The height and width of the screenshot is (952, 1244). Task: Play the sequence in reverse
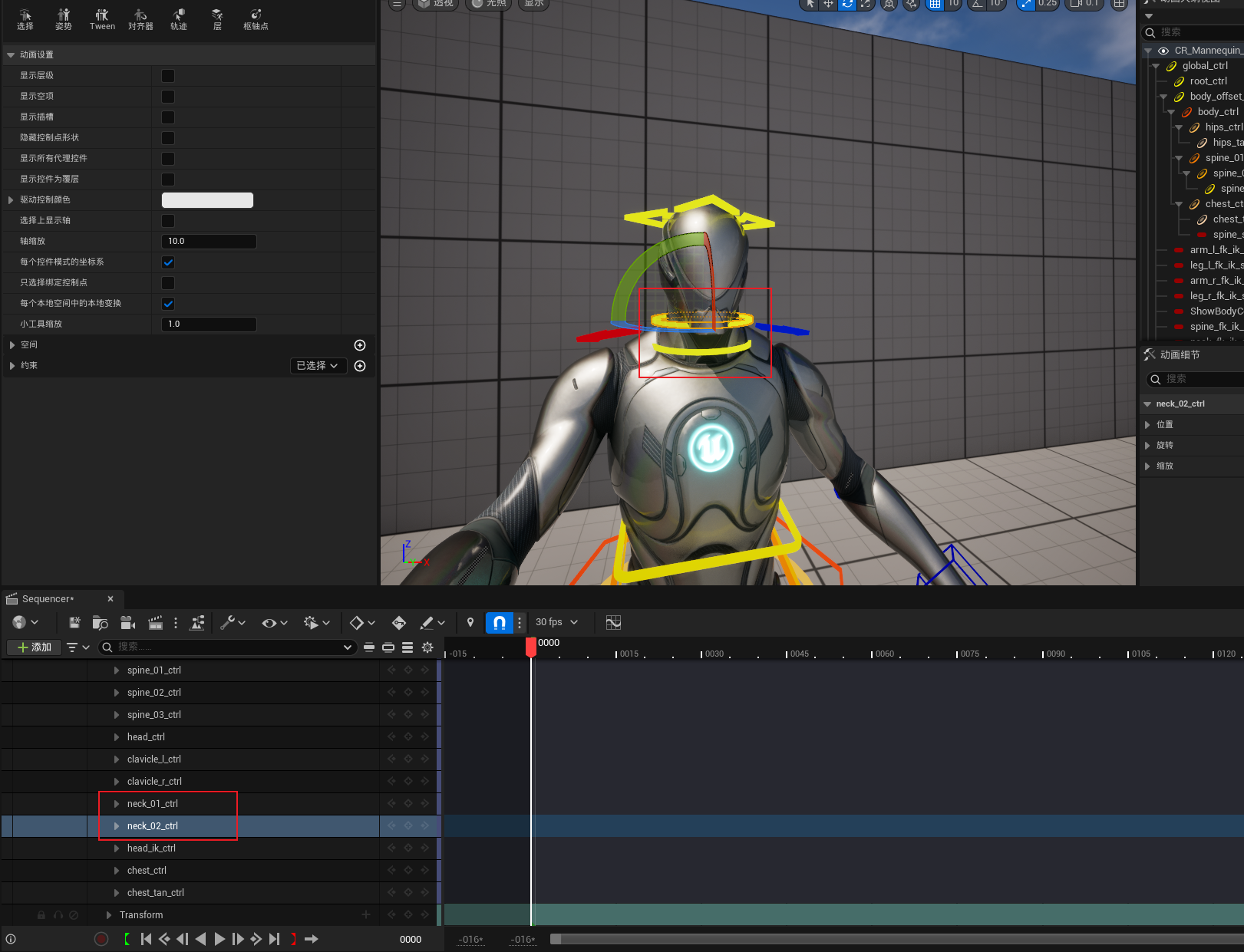201,939
